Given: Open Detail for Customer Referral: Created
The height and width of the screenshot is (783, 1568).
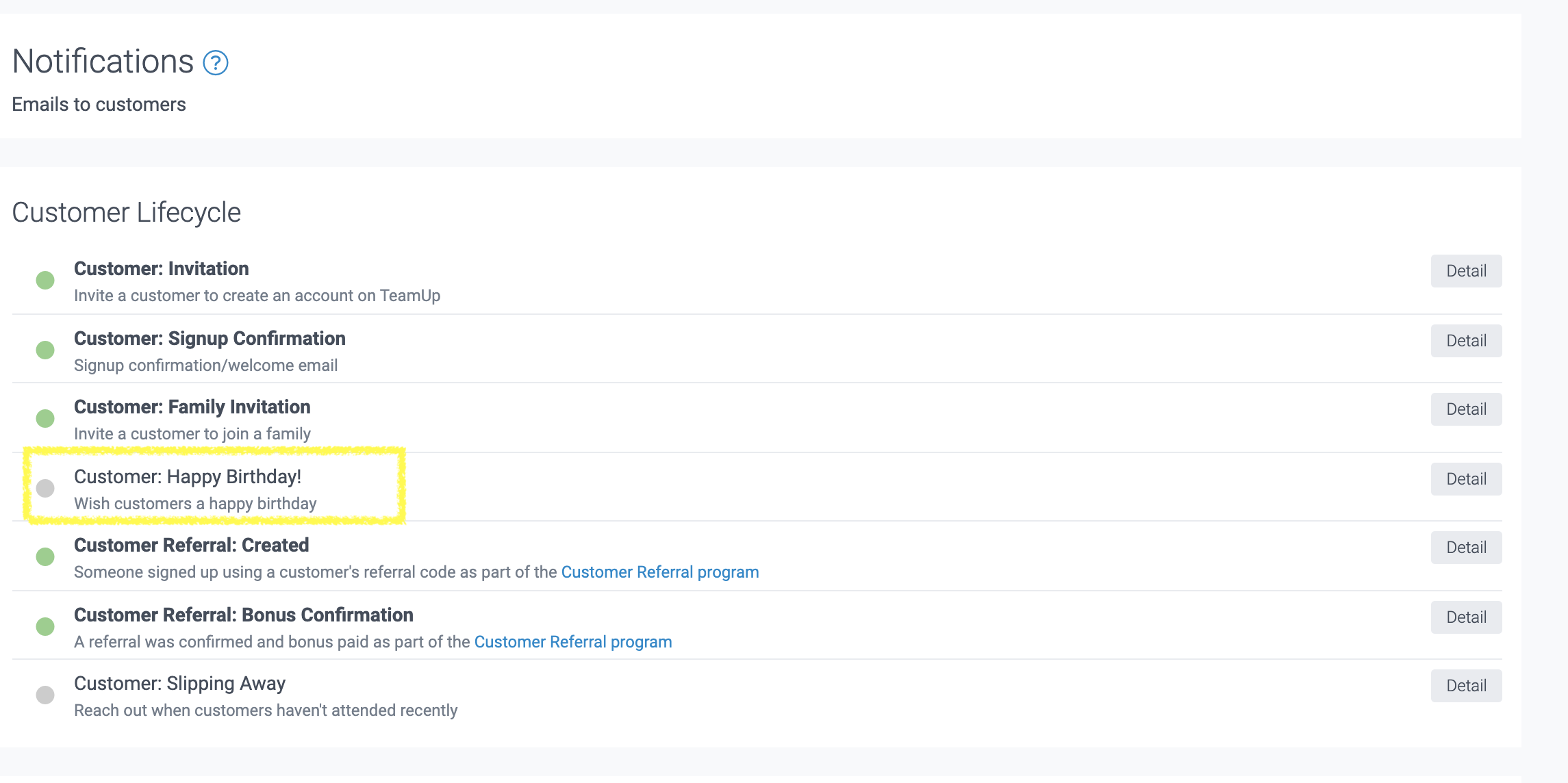Looking at the screenshot, I should 1466,548.
